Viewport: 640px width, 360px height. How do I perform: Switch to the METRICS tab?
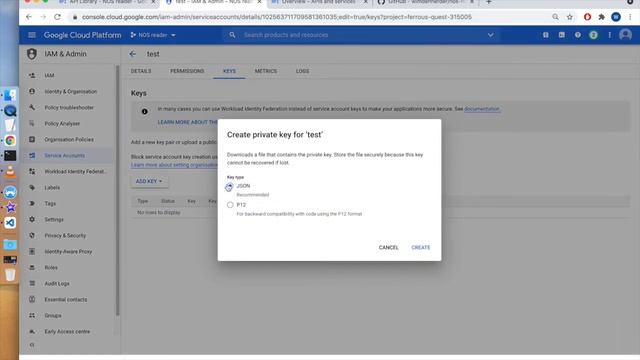tap(266, 71)
